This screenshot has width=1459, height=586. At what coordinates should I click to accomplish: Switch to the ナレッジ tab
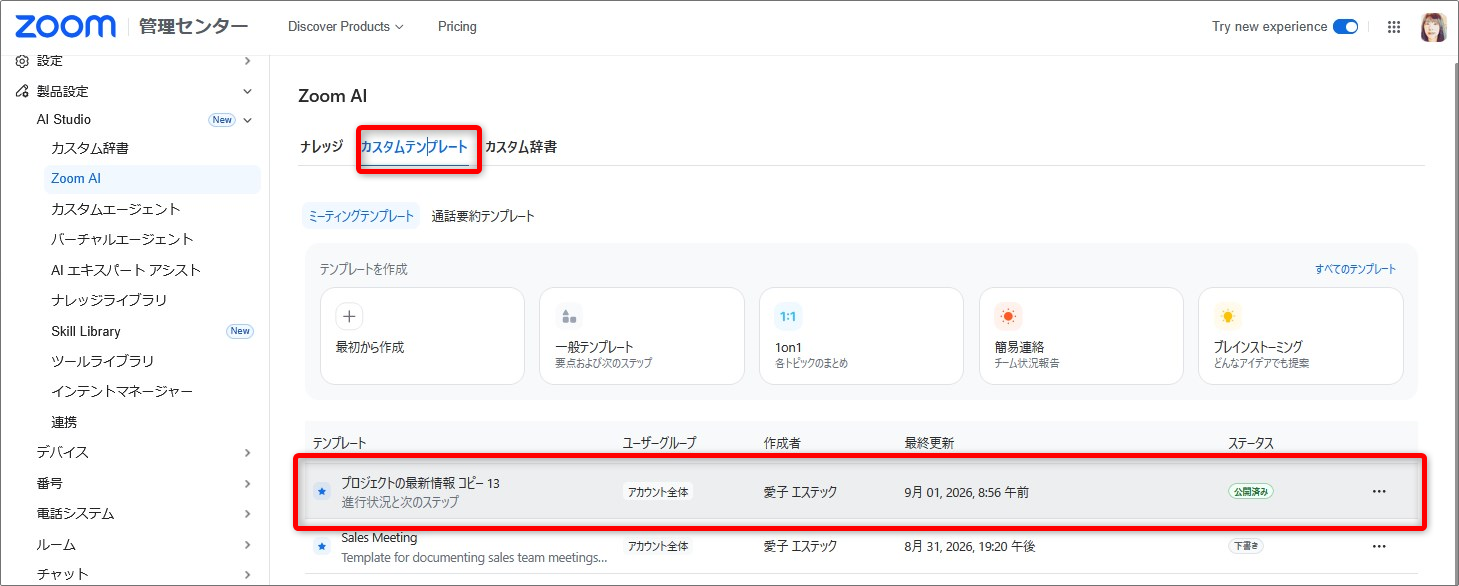pyautogui.click(x=322, y=147)
